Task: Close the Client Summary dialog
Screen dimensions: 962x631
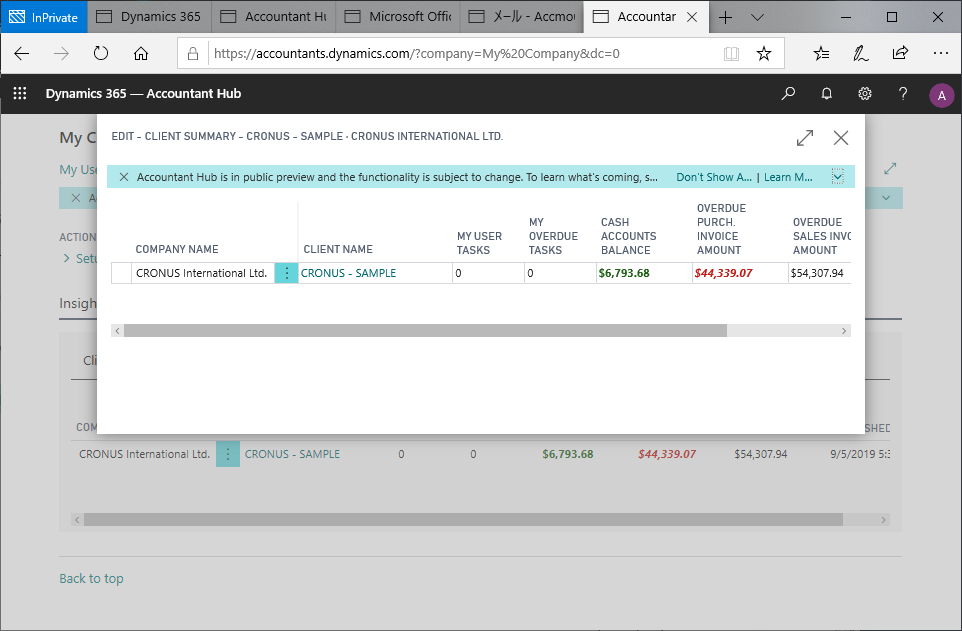Action: (x=841, y=137)
